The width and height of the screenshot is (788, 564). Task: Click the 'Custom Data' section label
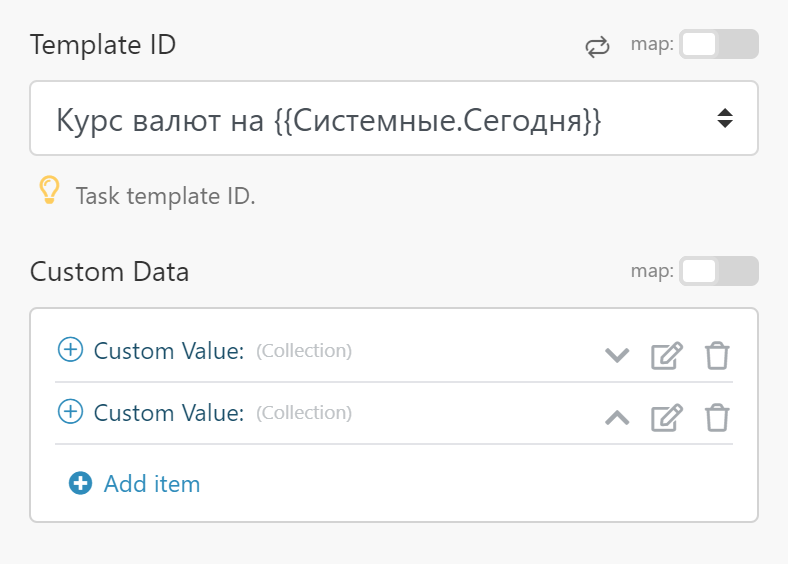(110, 271)
